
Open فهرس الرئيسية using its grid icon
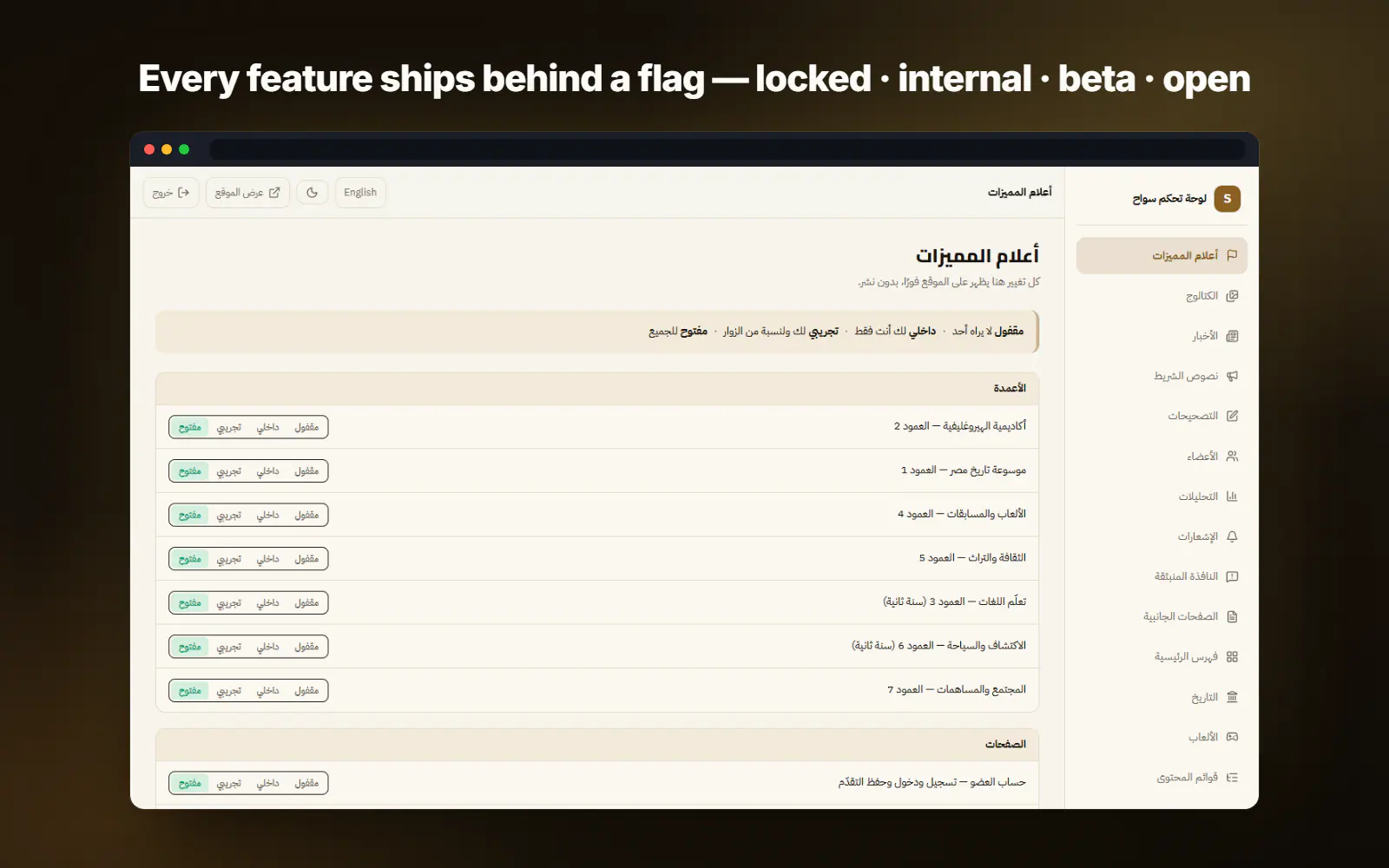(x=1232, y=656)
